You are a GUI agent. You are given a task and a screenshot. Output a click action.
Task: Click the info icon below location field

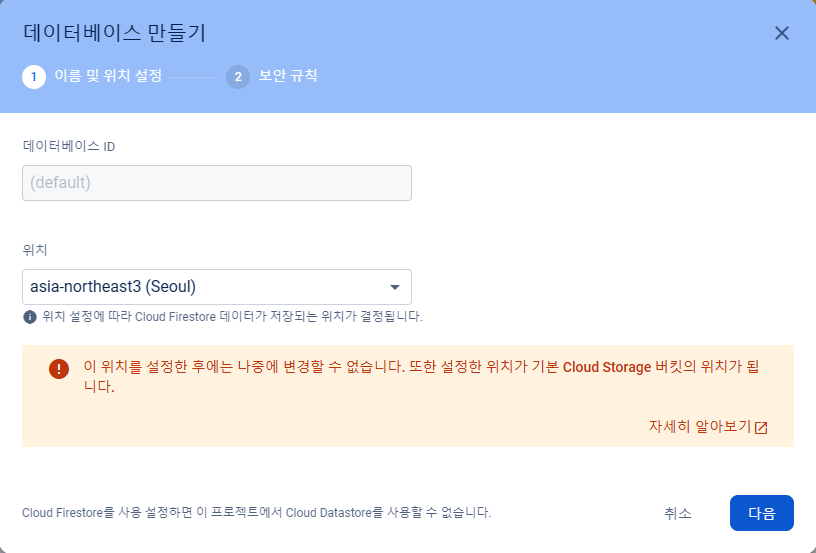30,317
